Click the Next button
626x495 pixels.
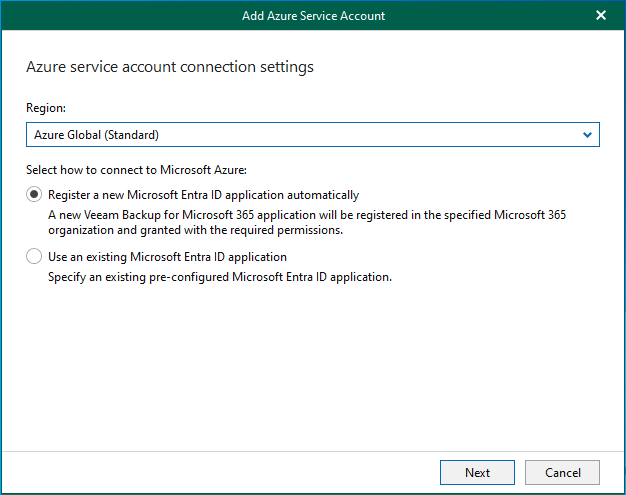477,472
